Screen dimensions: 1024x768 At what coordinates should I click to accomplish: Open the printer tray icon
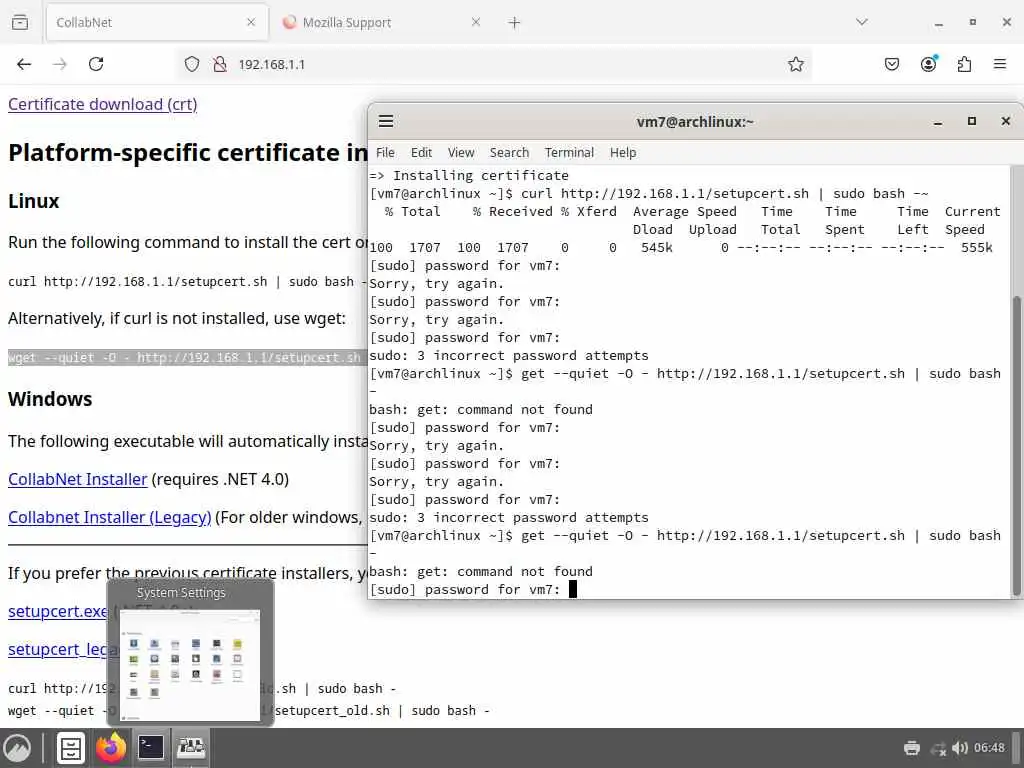pos(912,748)
